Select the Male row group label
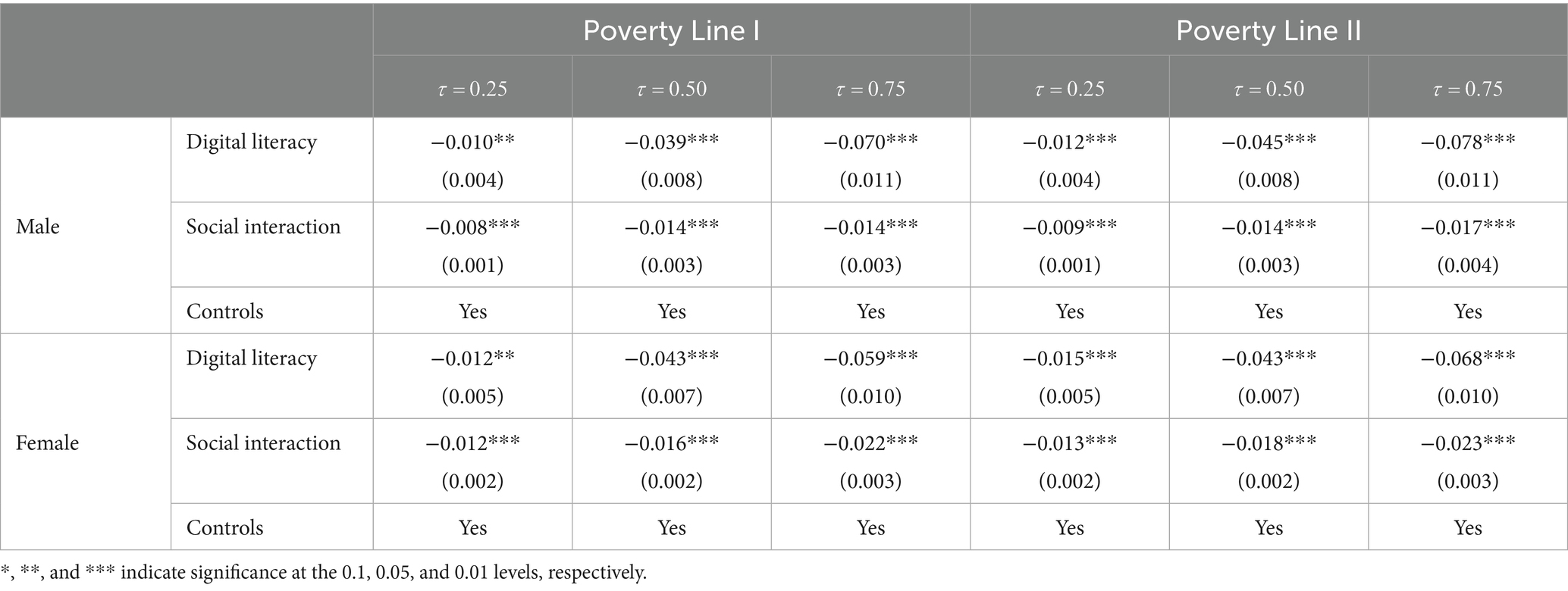Viewport: 1568px width, 591px height. coord(38,227)
